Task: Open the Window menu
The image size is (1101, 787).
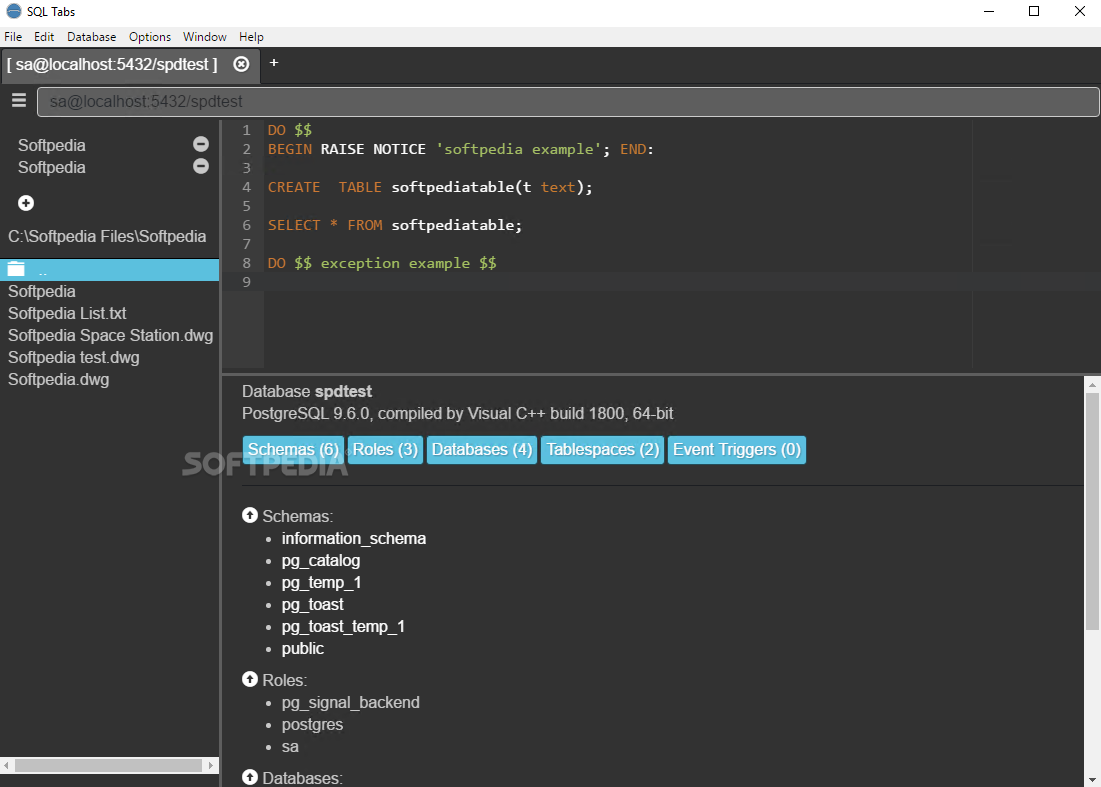Action: tap(204, 37)
